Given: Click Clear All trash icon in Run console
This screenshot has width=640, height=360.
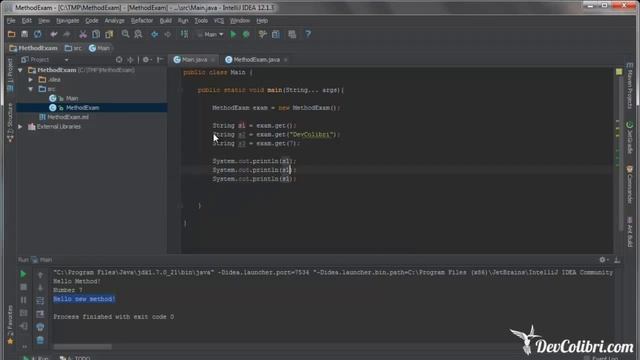Looking at the screenshot, I should [x=40, y=340].
